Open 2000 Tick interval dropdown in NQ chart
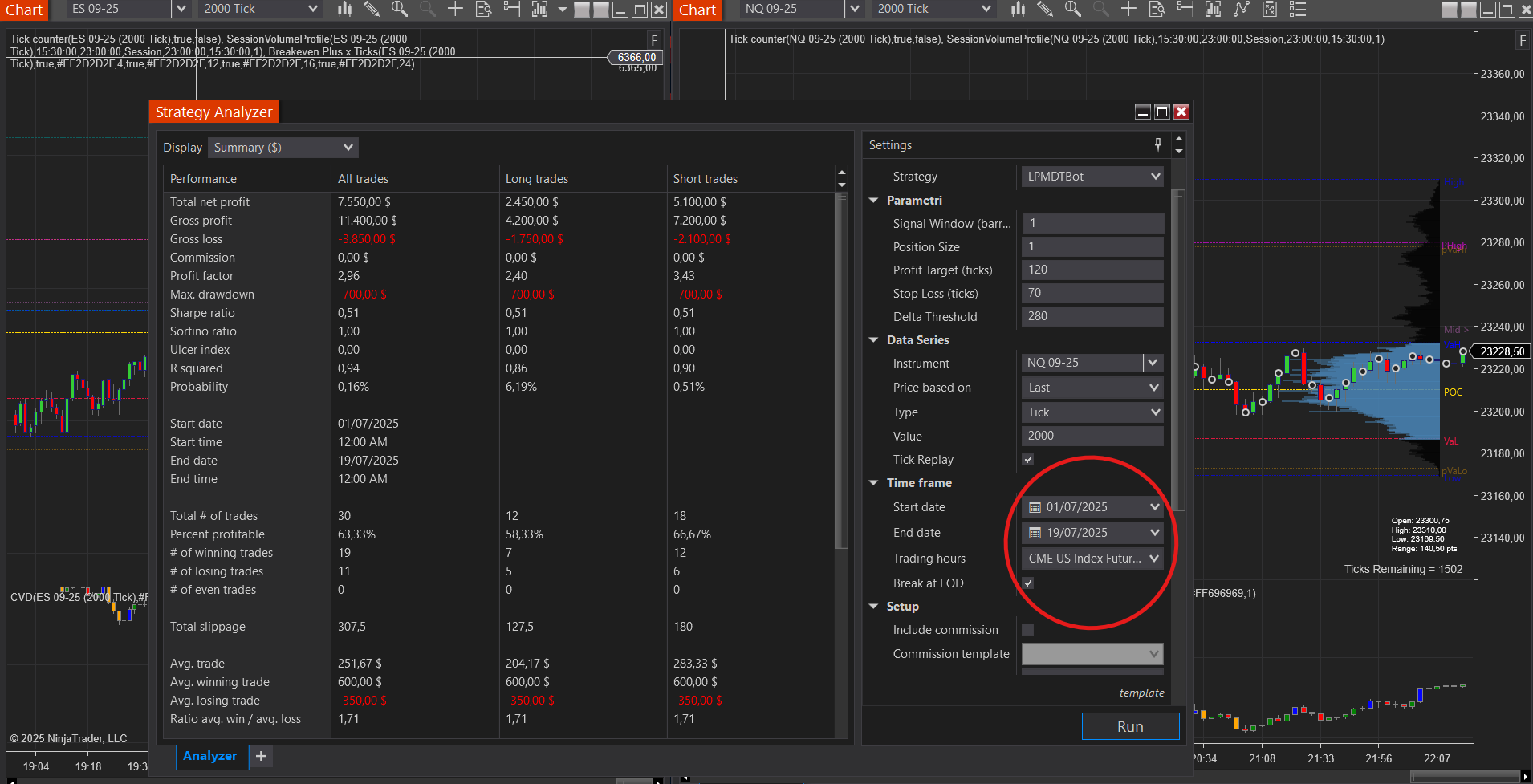Image resolution: width=1533 pixels, height=784 pixels. (x=933, y=9)
